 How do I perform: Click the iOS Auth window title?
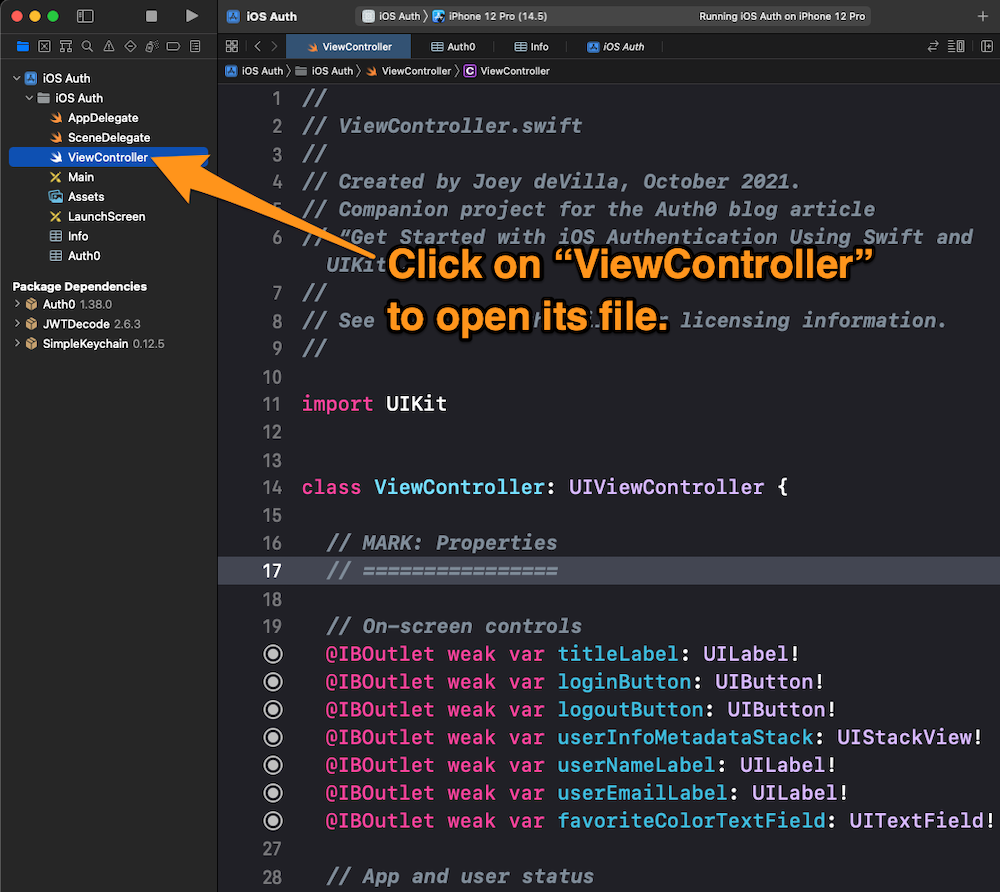tap(272, 17)
